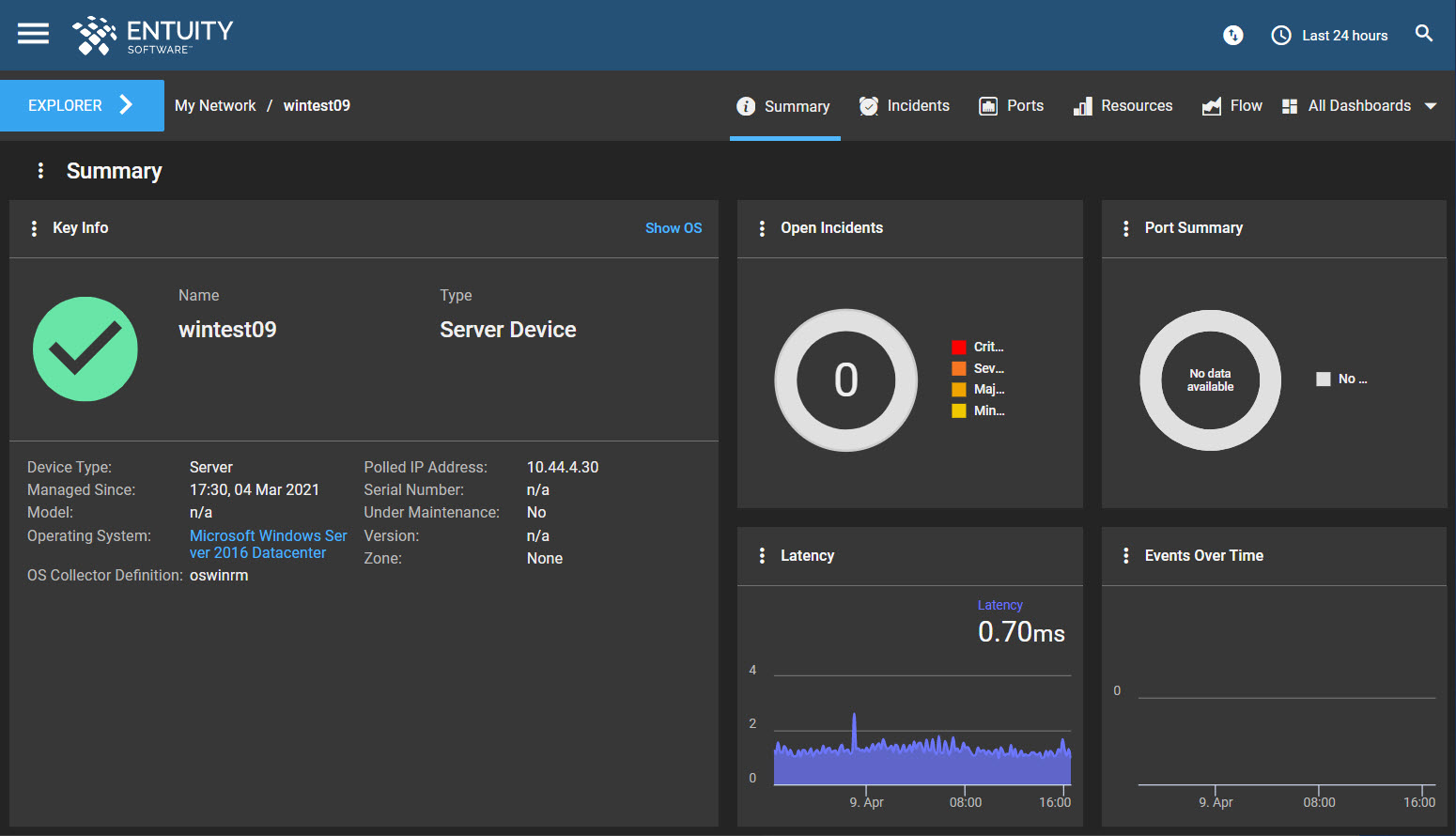Click the grey No data legend swatch
Screen dimensions: 1456x836
1324,379
